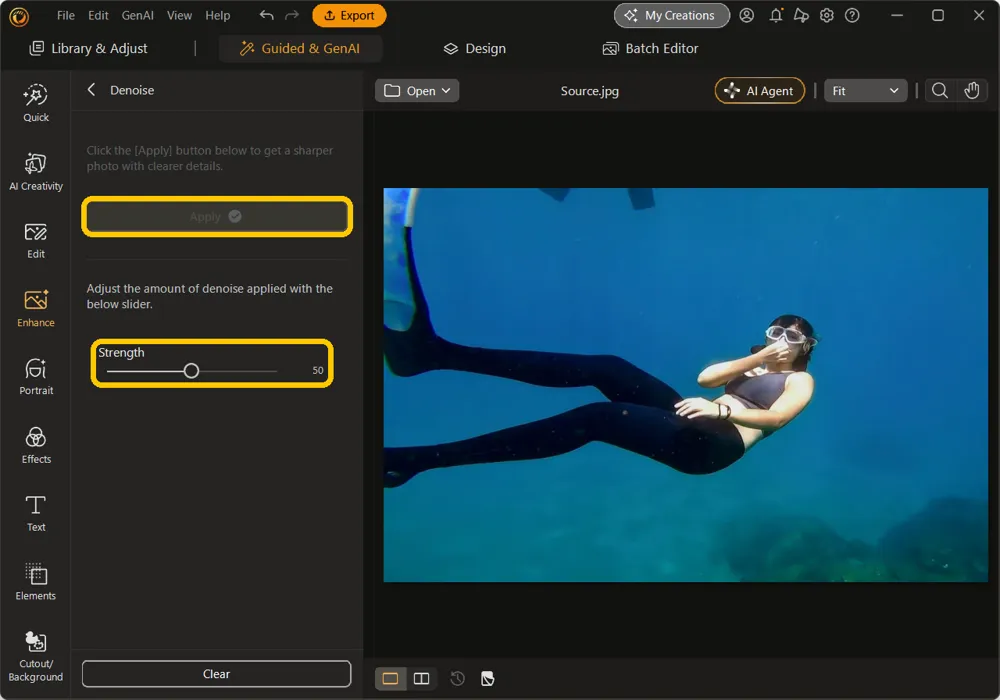Viewport: 1000px width, 700px height.
Task: Open the Fit zoom level dropdown
Action: coord(865,91)
